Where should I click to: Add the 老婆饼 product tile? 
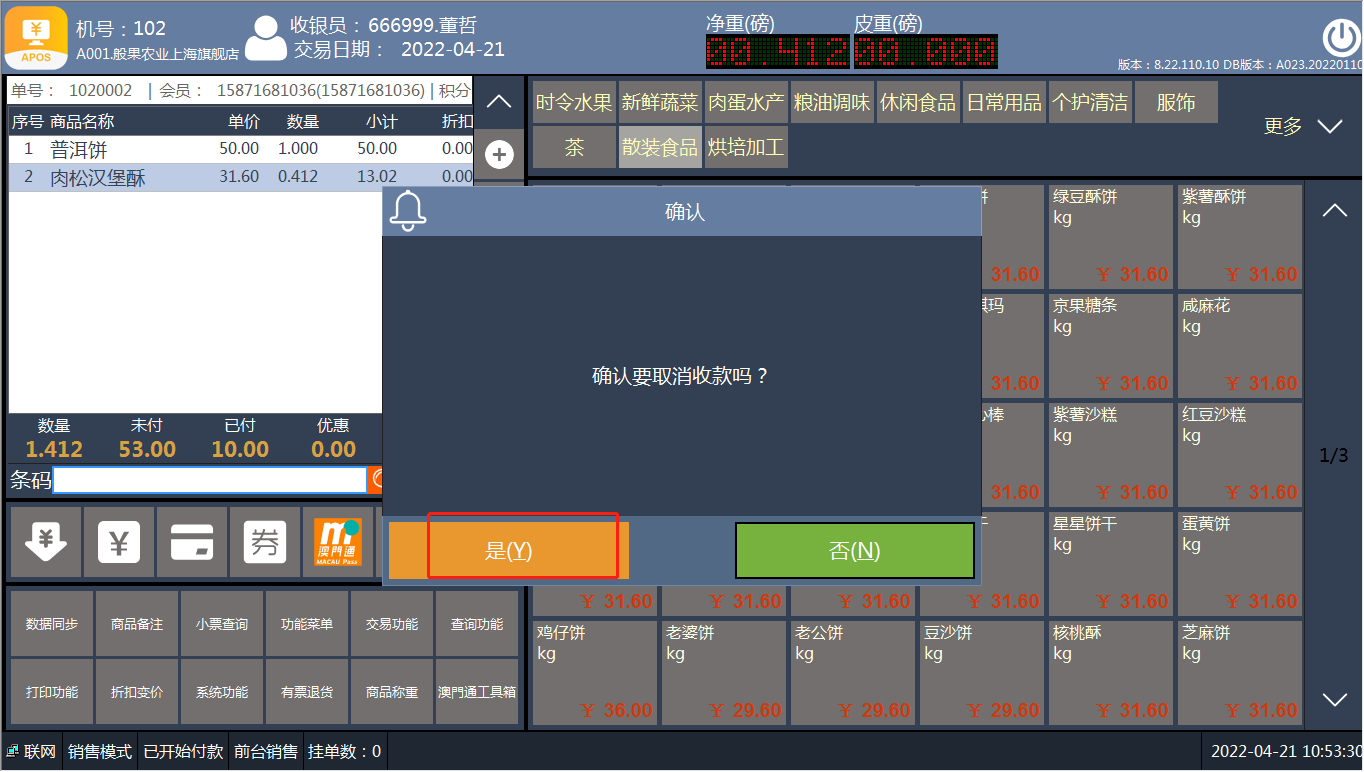click(x=724, y=672)
